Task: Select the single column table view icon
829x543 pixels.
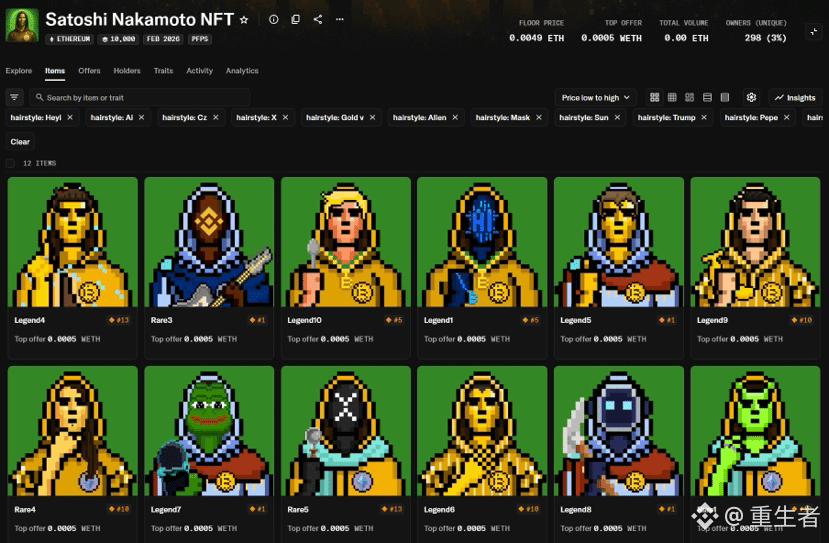Action: coord(725,97)
